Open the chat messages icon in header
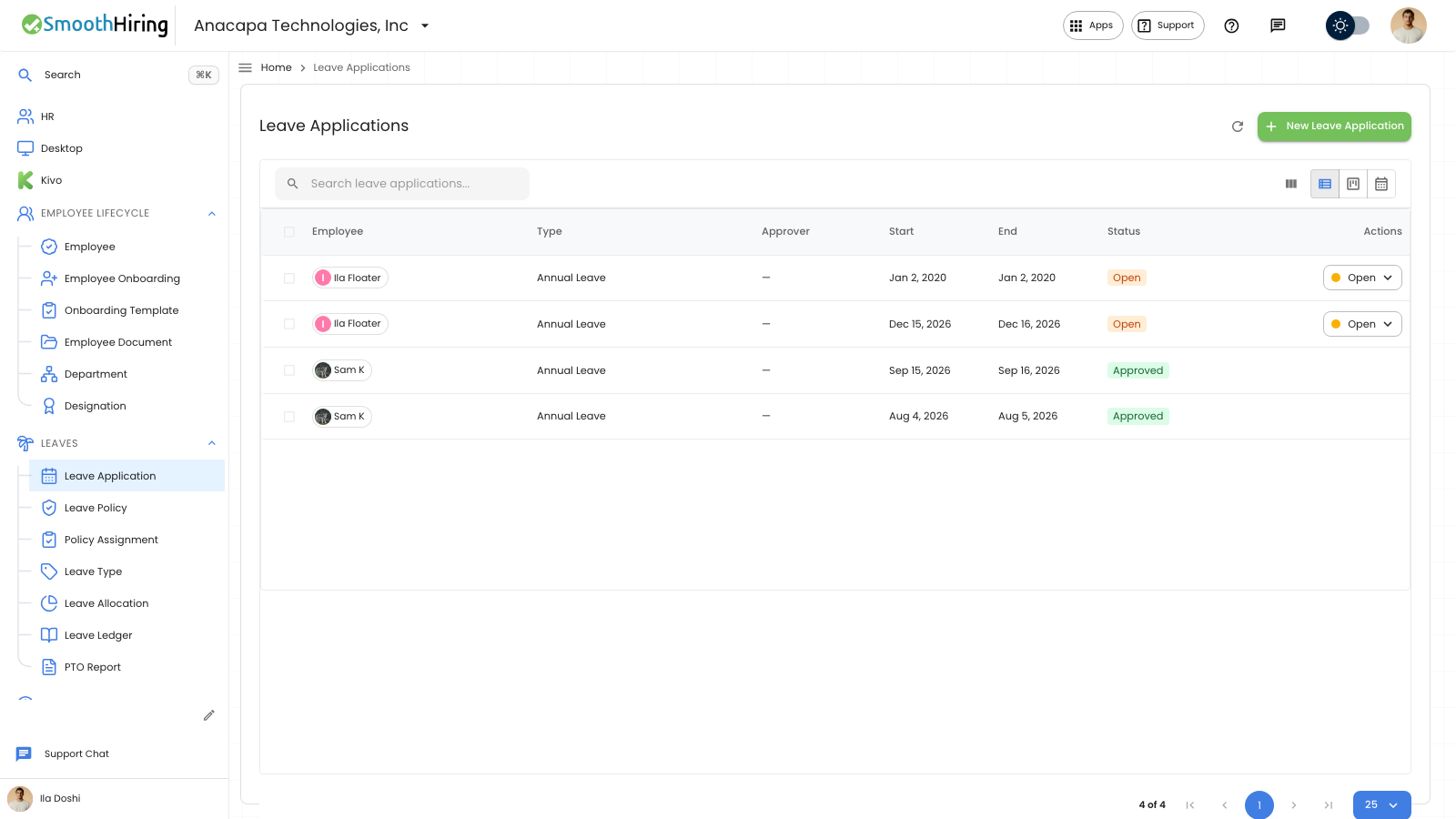 1278,25
